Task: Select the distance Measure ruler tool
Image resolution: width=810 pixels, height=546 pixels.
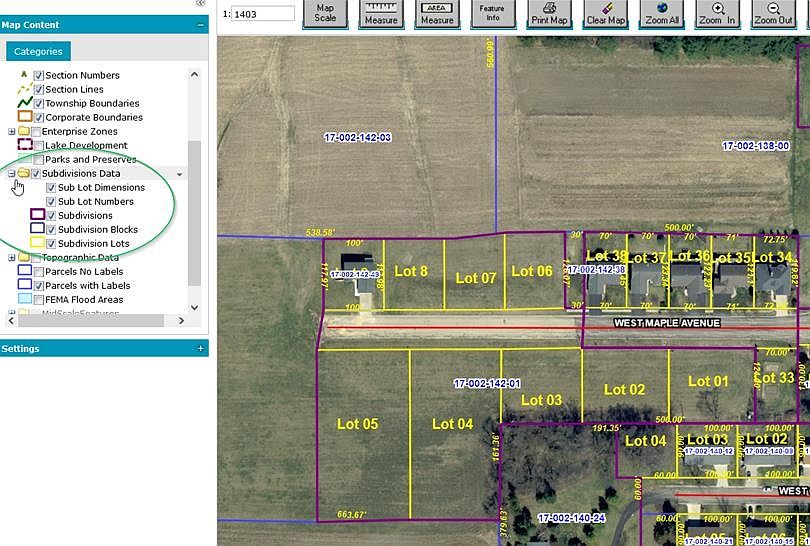Action: 381,13
